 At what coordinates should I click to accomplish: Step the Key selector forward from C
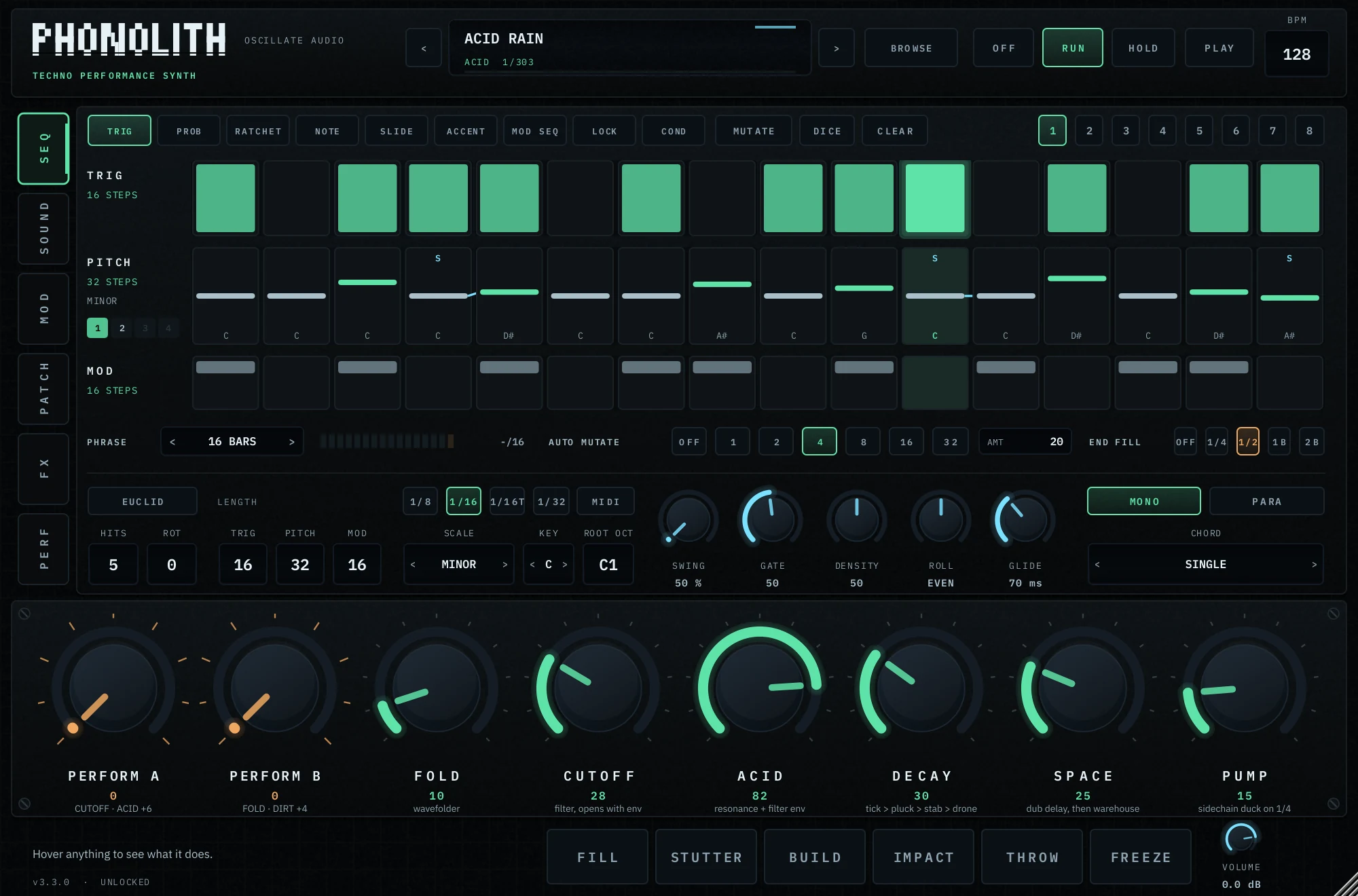(x=565, y=564)
